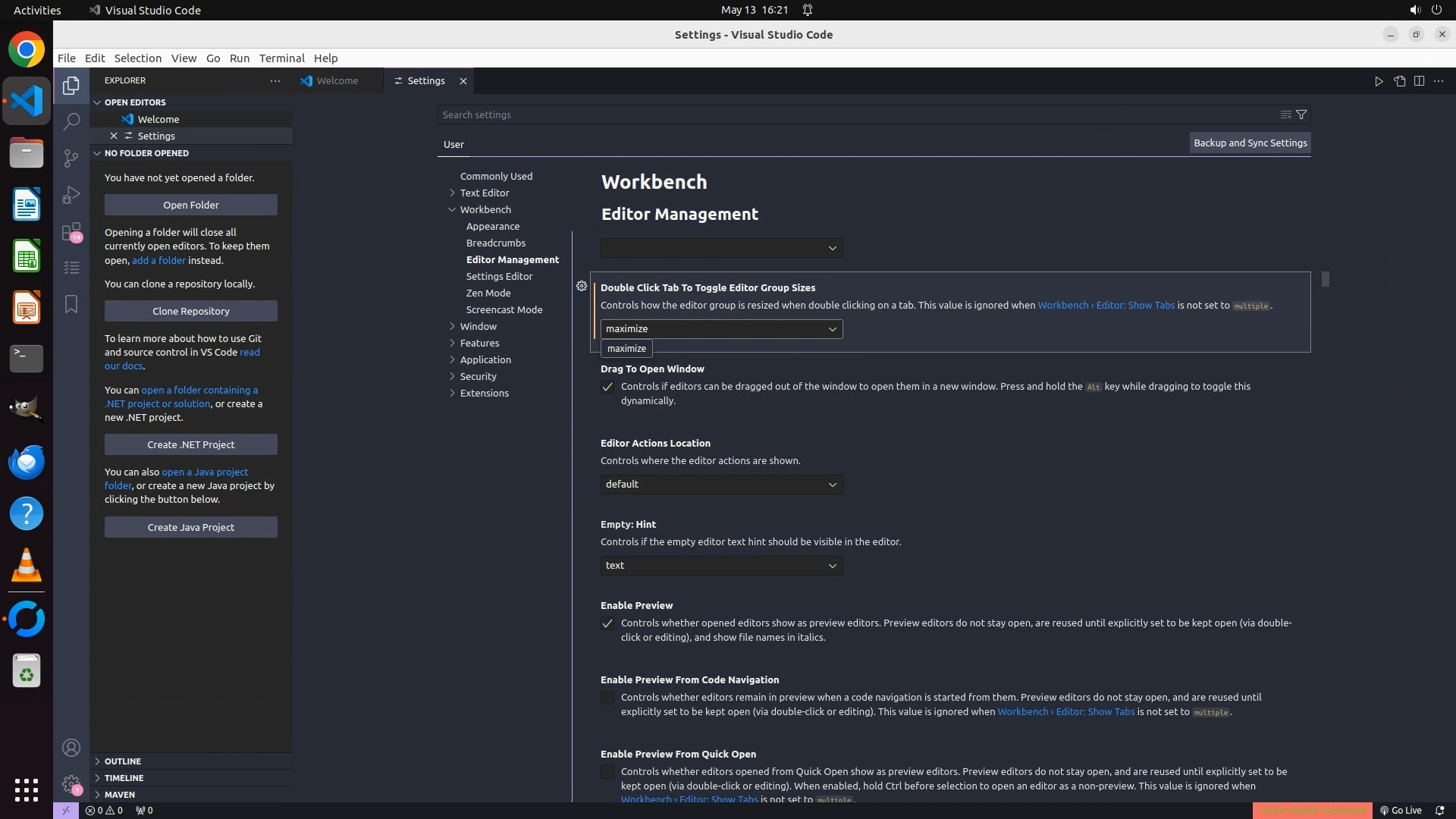Click the Backup and Sync Settings button
The height and width of the screenshot is (819, 1456).
(1250, 143)
